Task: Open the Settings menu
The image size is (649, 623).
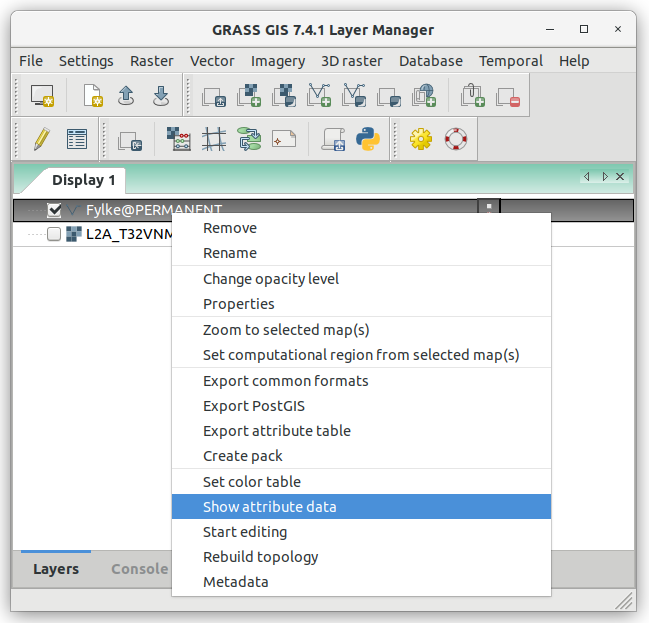Action: (x=86, y=61)
